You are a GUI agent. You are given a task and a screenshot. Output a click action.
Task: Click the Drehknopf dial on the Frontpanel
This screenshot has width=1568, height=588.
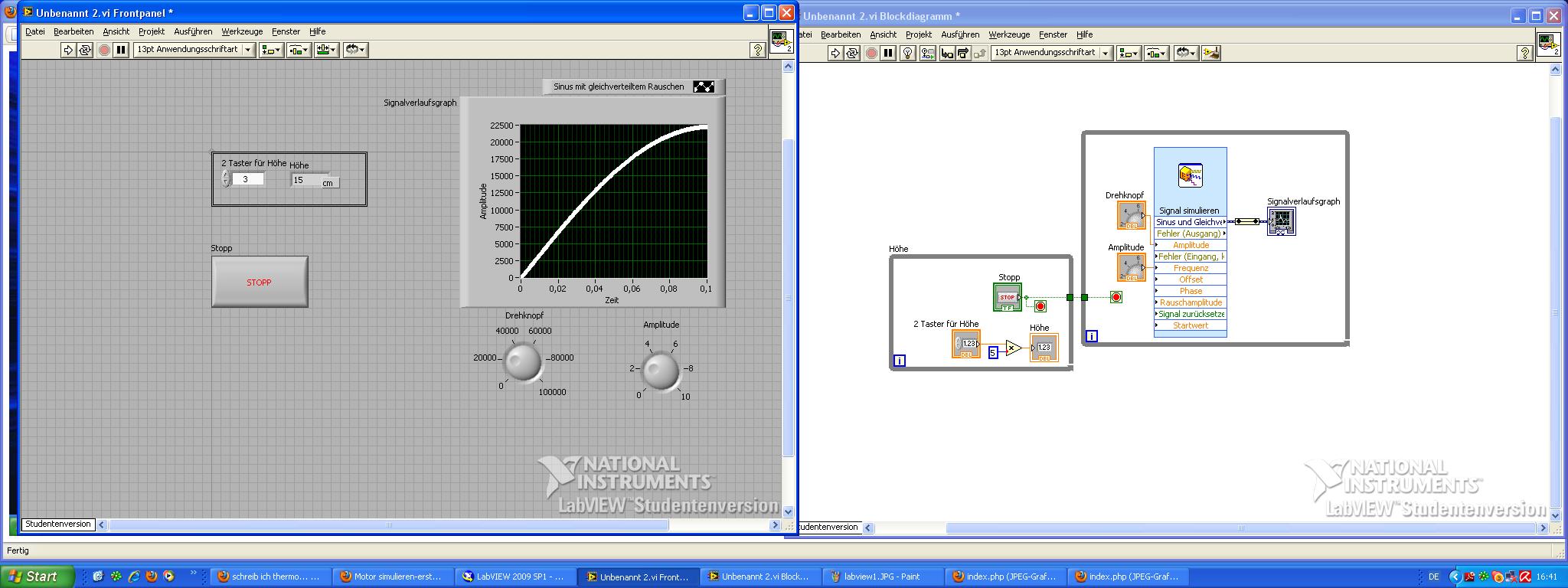(523, 361)
